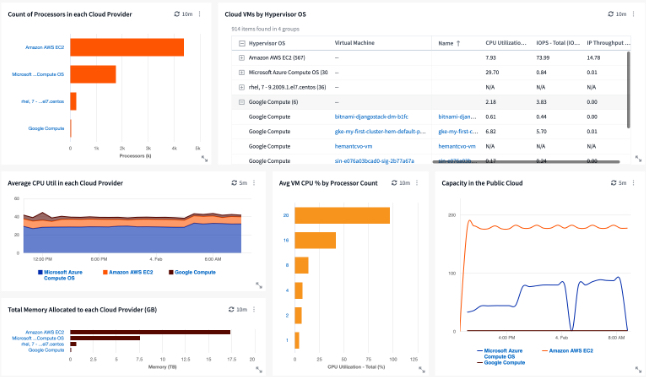This screenshot has height=377, width=646.
Task: Collapse all groups in Hypervisor OS header
Action: coord(242,43)
